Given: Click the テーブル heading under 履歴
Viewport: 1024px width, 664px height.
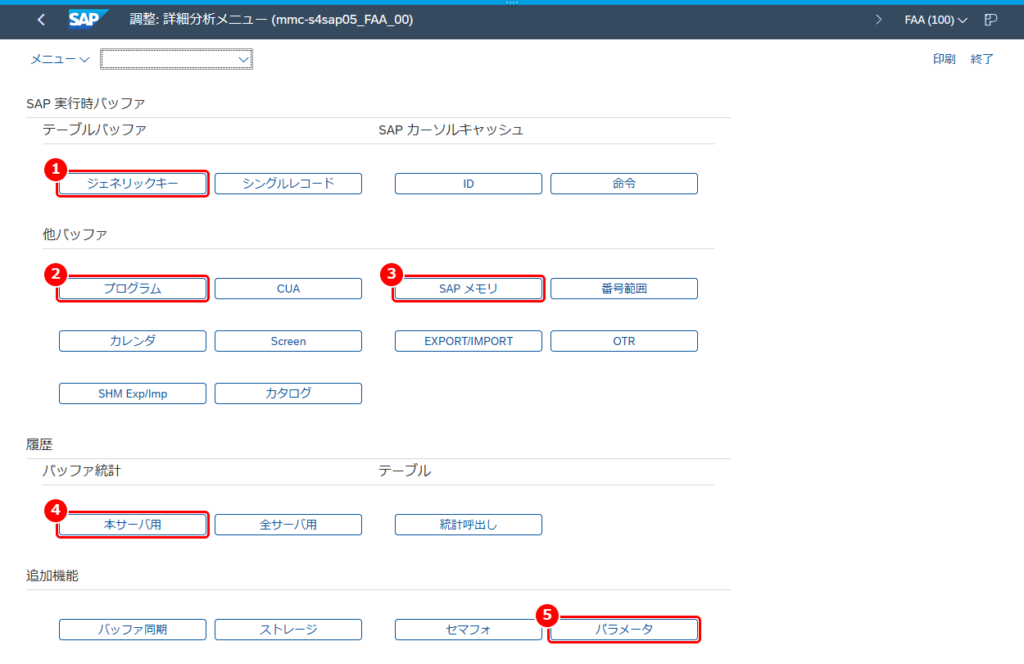Looking at the screenshot, I should tap(404, 470).
